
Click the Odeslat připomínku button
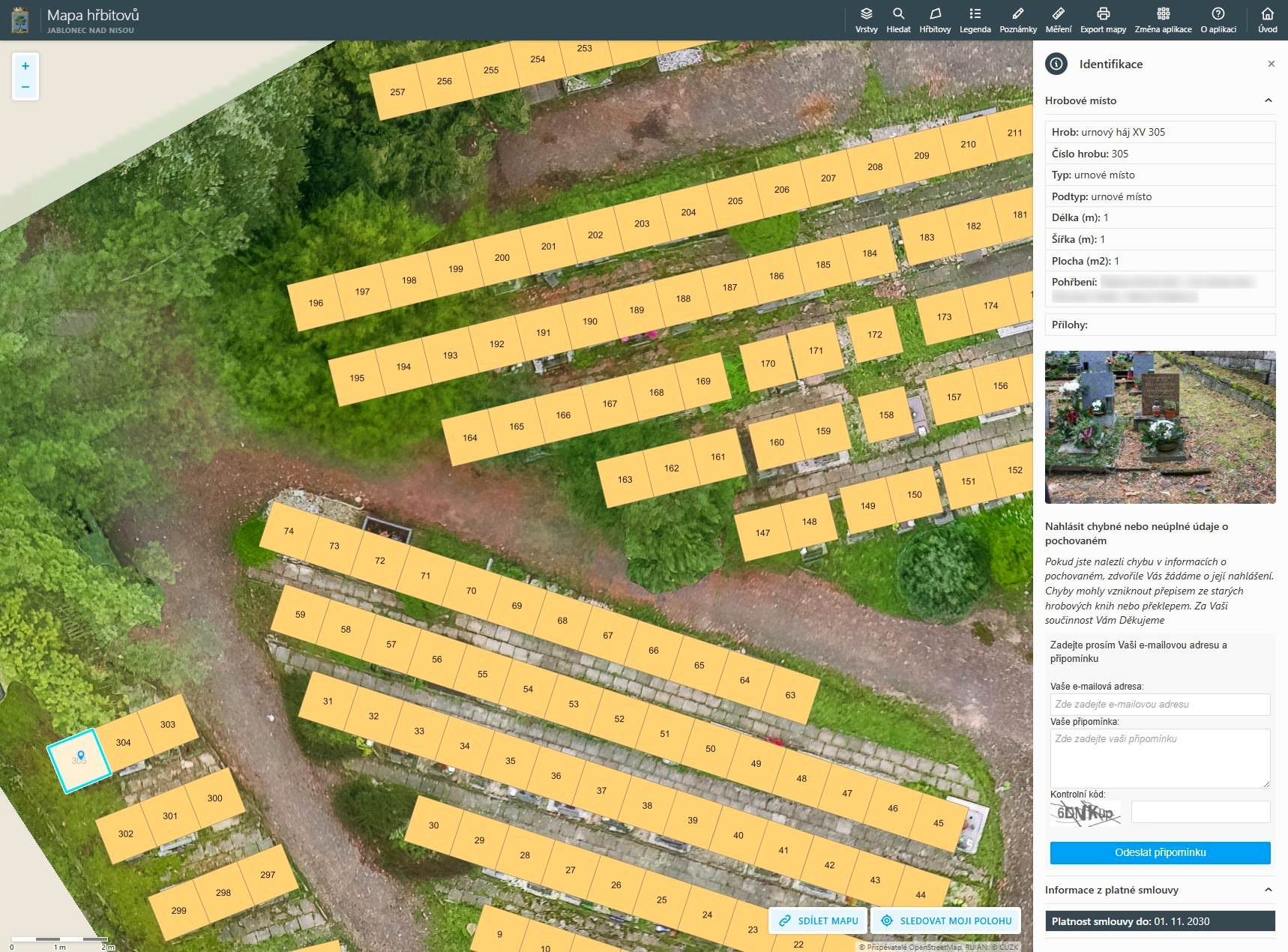click(x=1160, y=852)
